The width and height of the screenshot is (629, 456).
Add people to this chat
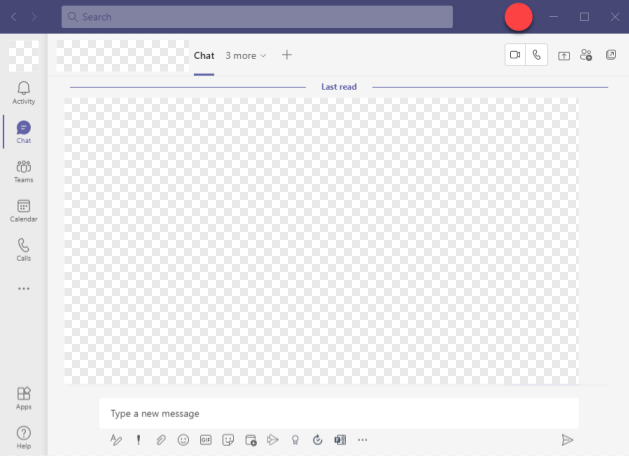(x=586, y=55)
